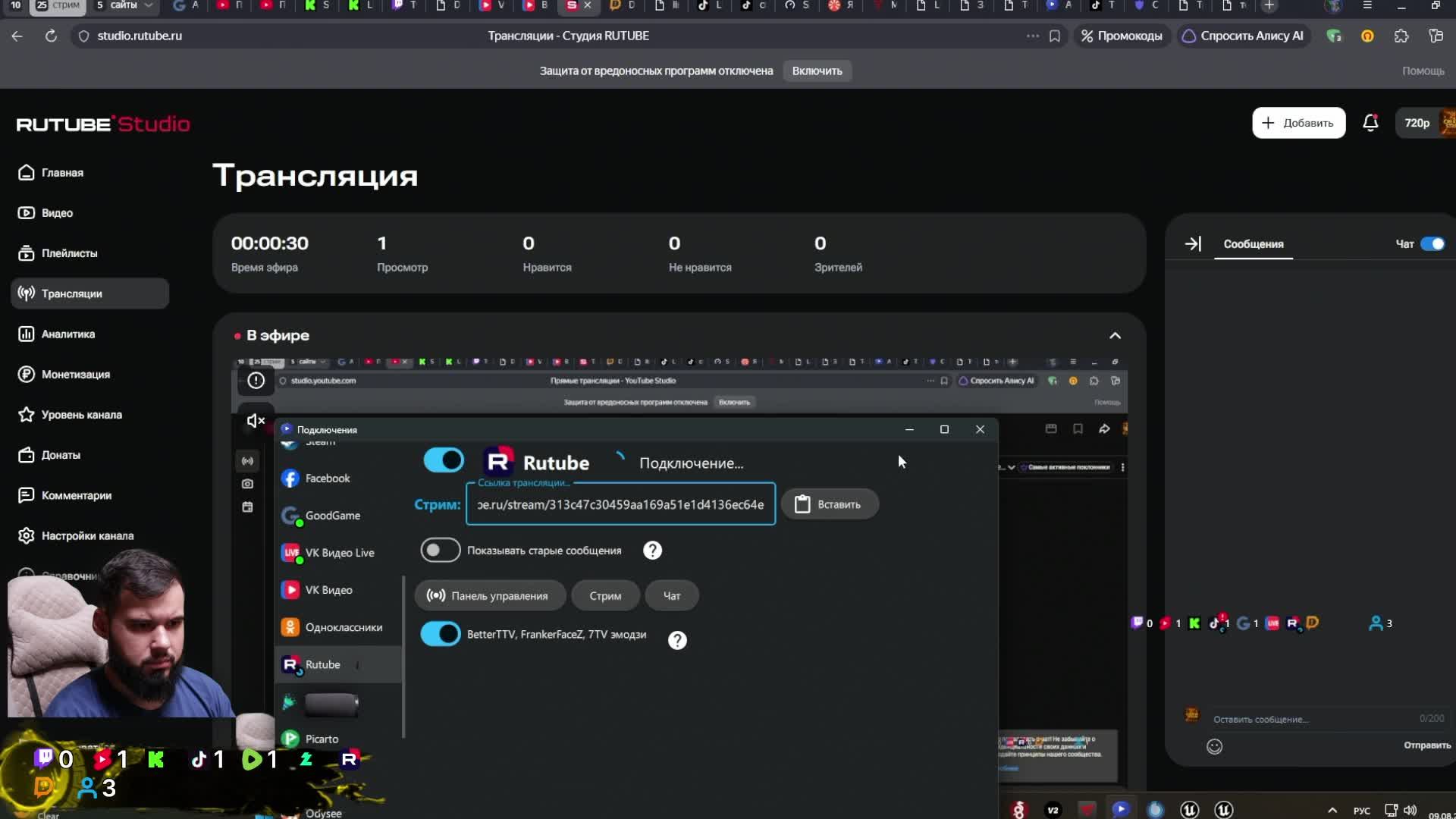Open emoji picker in chat

tap(1214, 746)
